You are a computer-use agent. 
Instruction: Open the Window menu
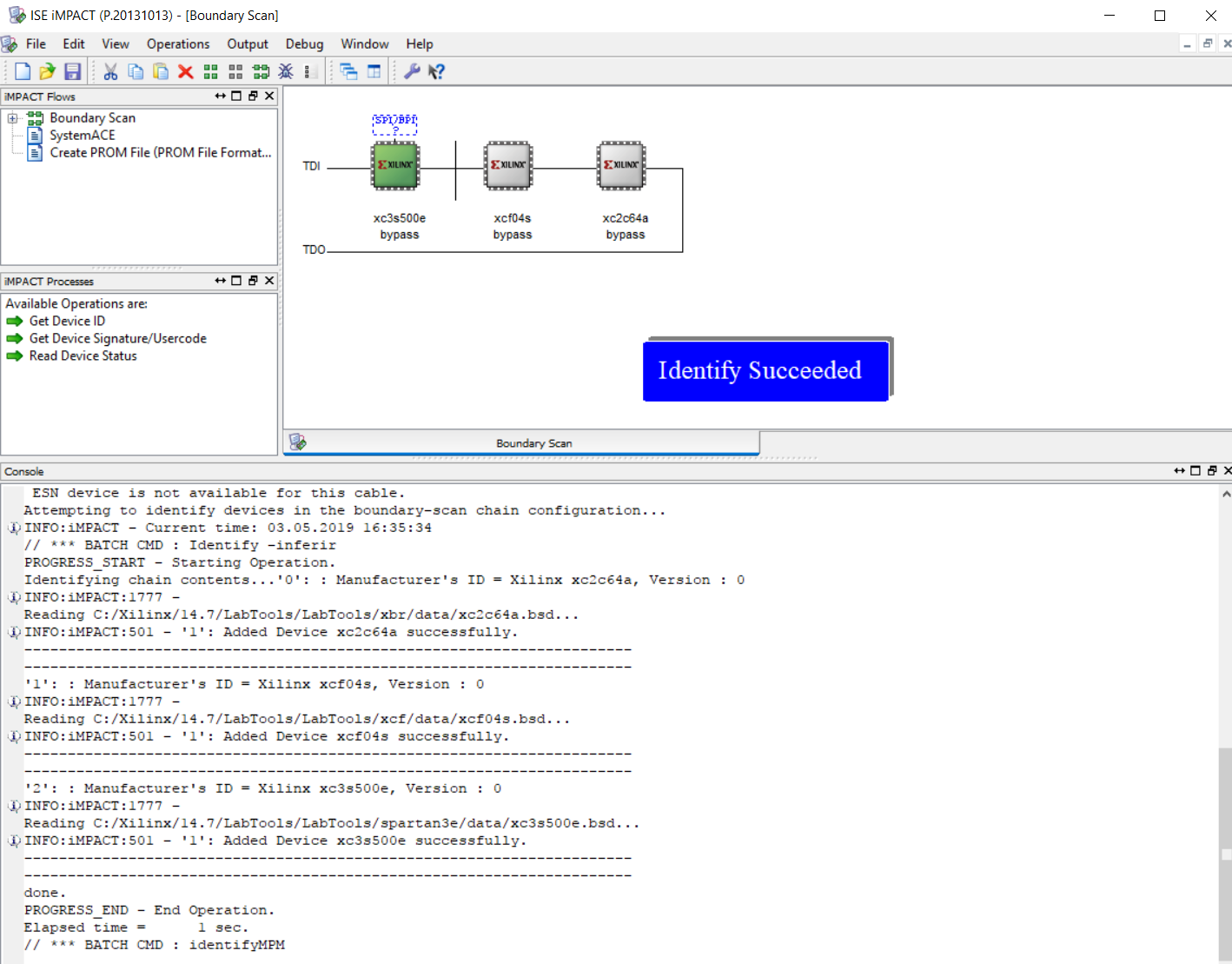pos(364,44)
